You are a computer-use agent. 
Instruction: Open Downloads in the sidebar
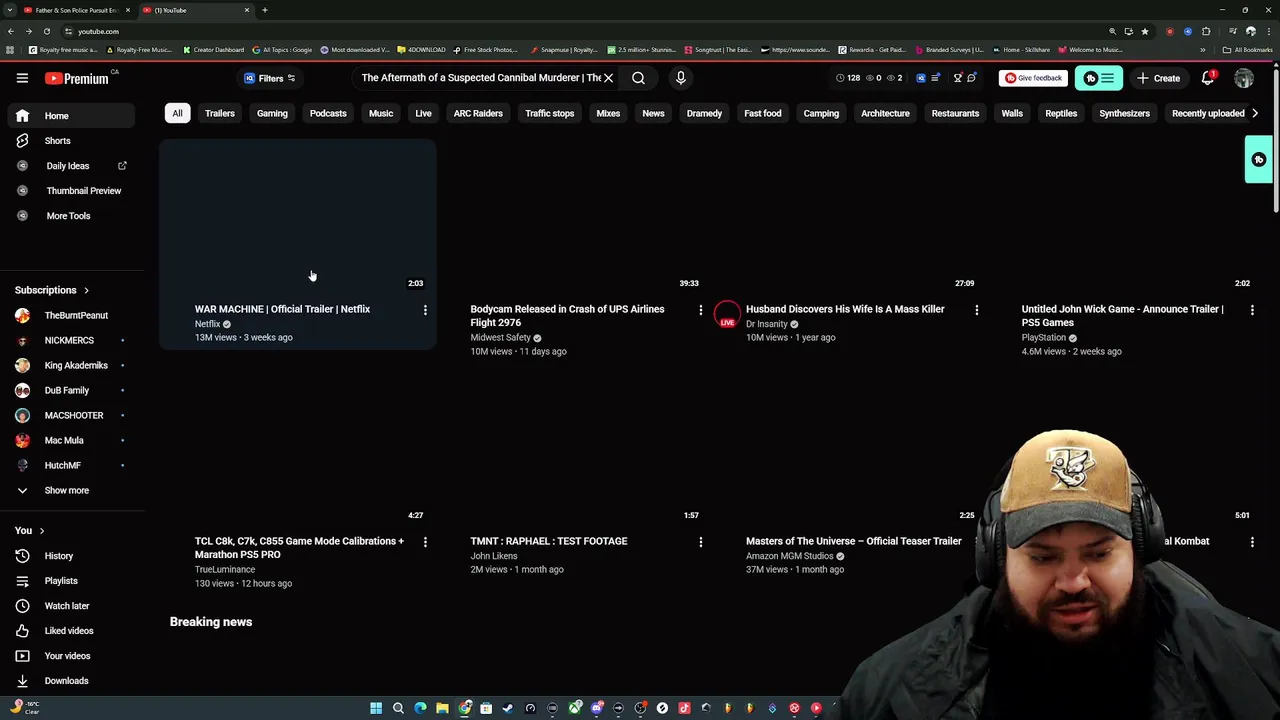72,681
